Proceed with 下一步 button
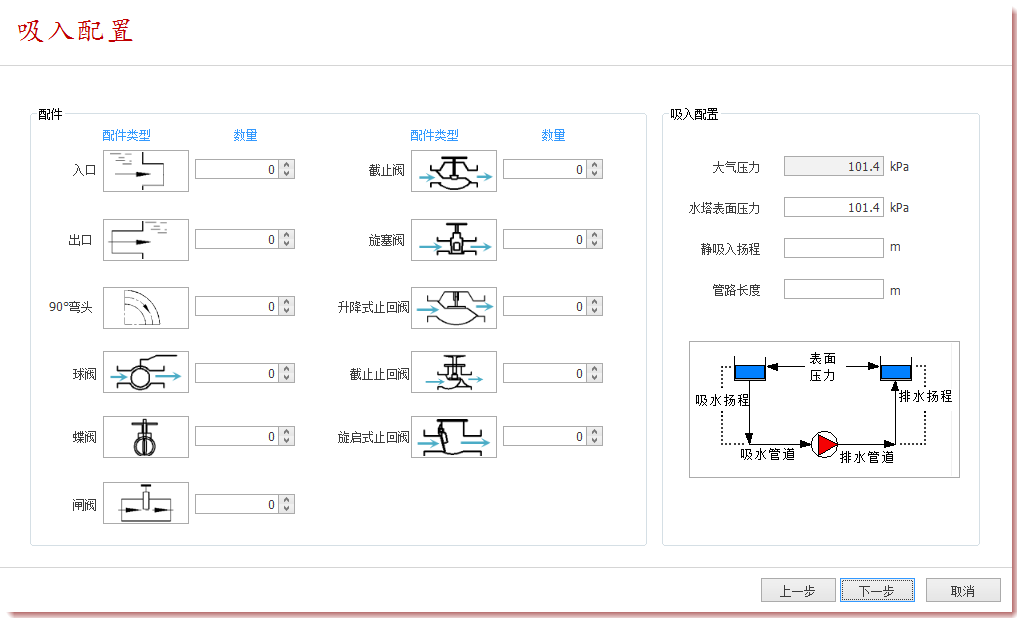This screenshot has height=618, width=1017. [x=878, y=591]
